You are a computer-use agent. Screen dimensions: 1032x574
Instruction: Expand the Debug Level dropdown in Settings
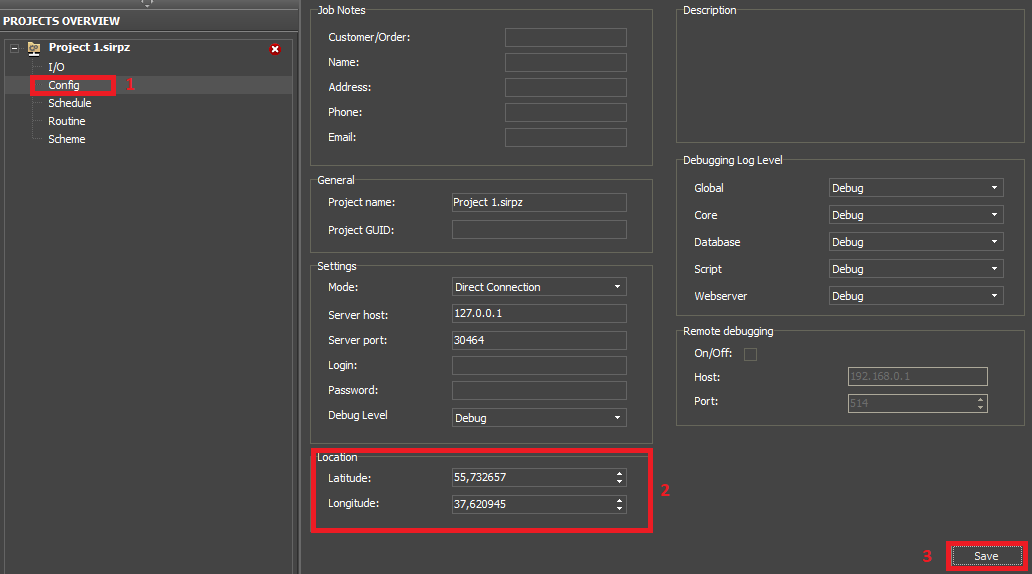[x=539, y=417]
